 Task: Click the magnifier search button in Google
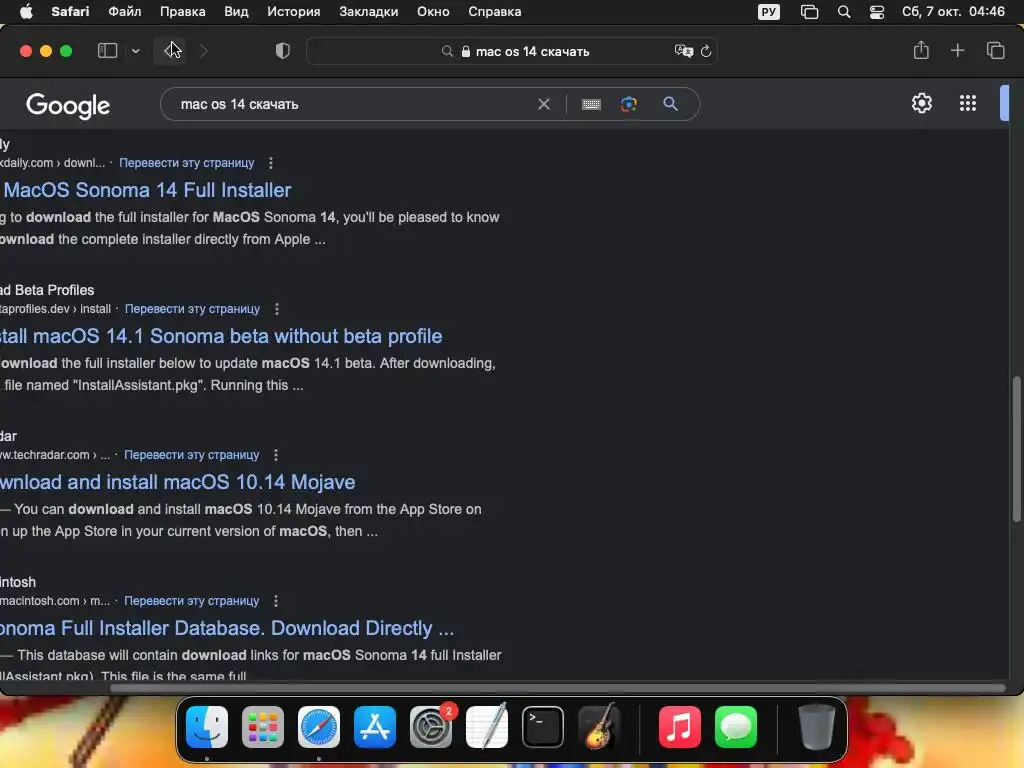coord(670,104)
